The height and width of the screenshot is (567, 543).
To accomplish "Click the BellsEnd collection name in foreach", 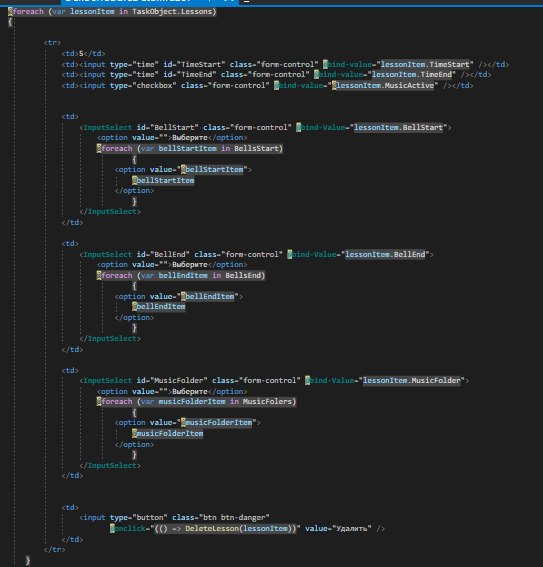I will tap(243, 275).
